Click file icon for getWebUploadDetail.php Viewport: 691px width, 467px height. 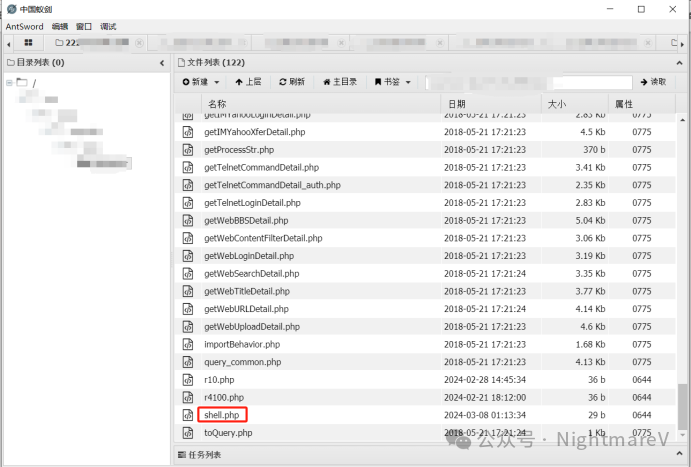[188, 326]
